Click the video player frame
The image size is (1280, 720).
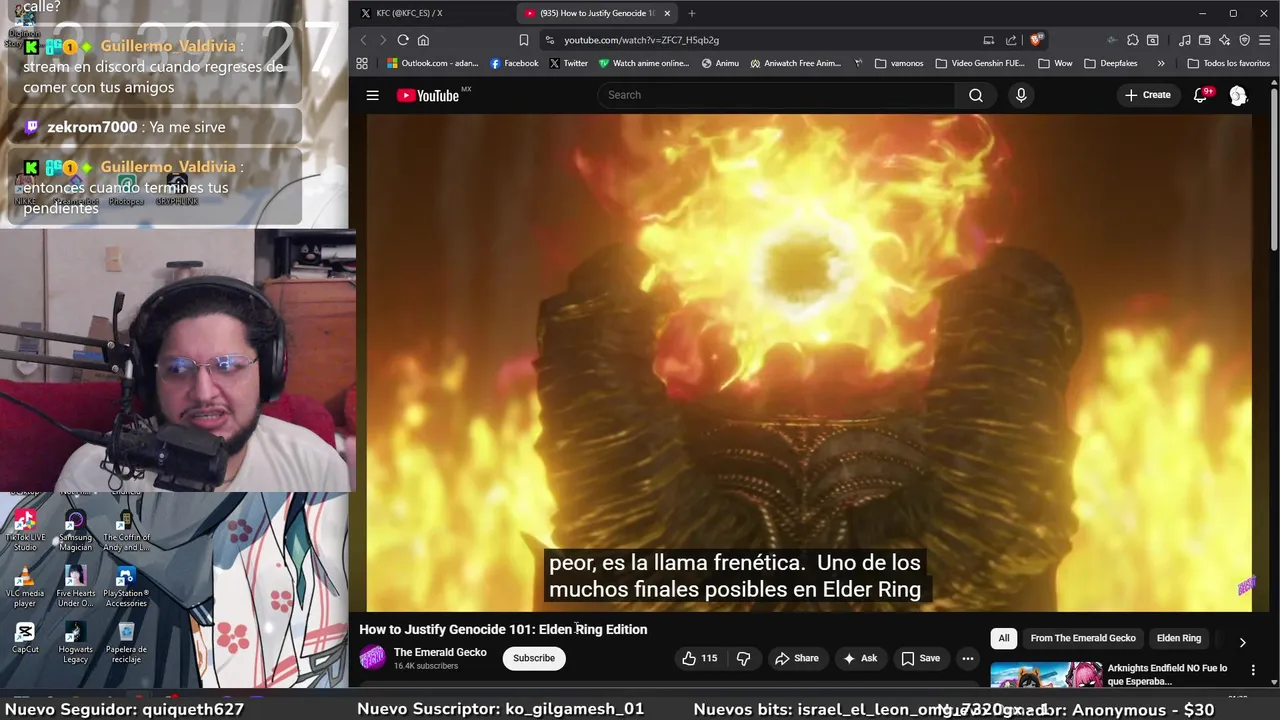[809, 362]
